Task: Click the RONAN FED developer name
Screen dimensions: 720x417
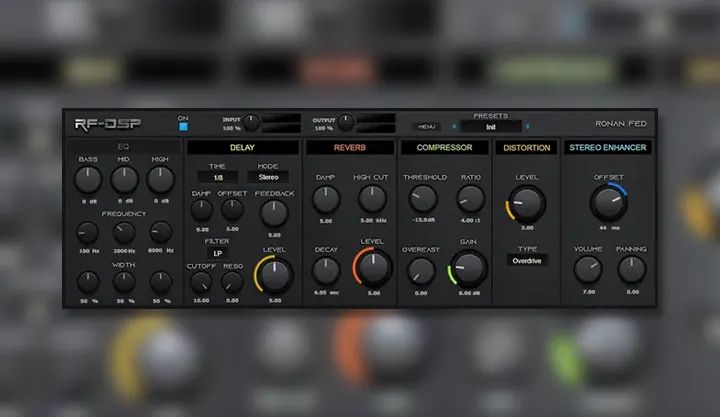Action: tap(621, 124)
